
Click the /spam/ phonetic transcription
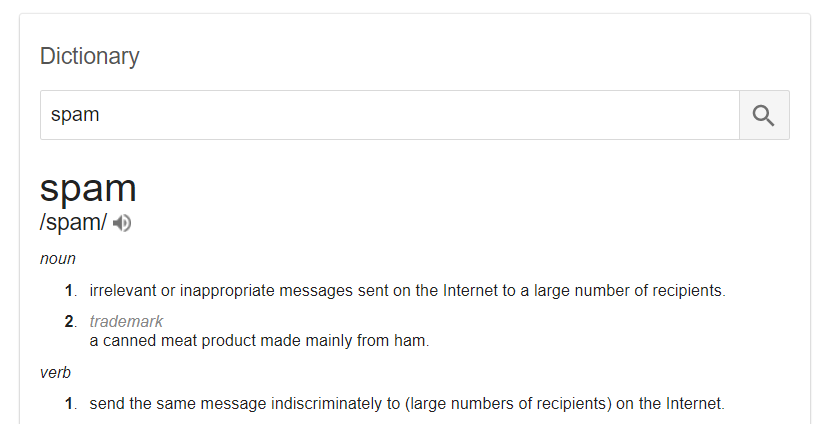pos(73,223)
